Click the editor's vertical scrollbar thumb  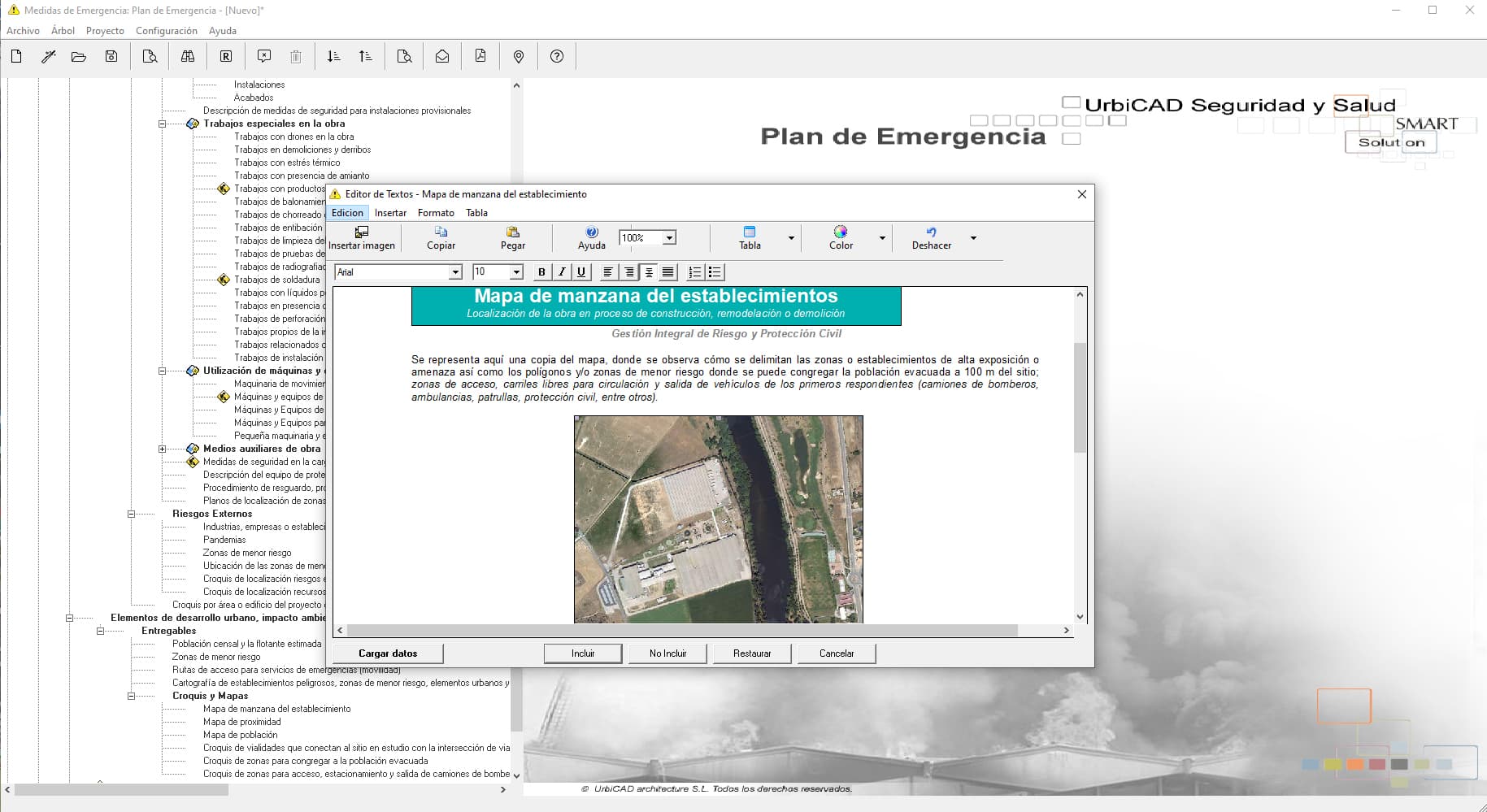tap(1080, 397)
